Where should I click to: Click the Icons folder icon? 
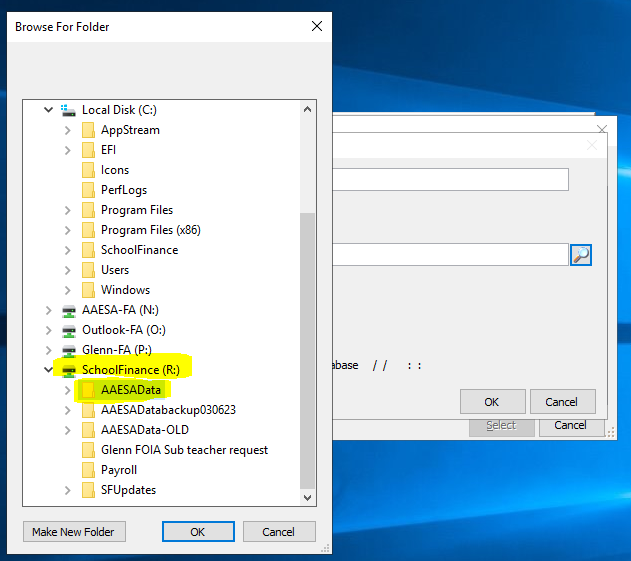coord(88,170)
